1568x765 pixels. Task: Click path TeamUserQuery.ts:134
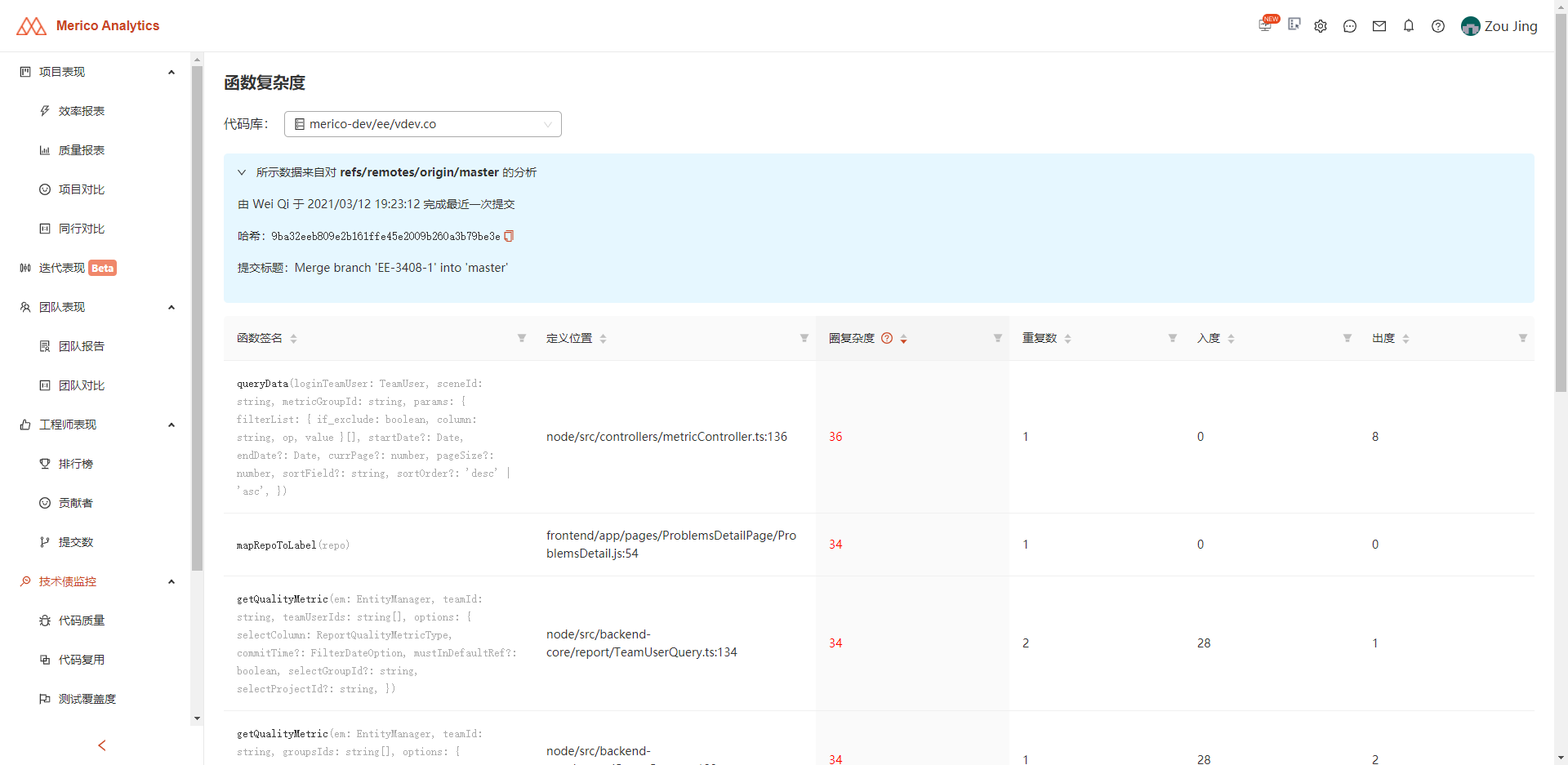coord(642,643)
